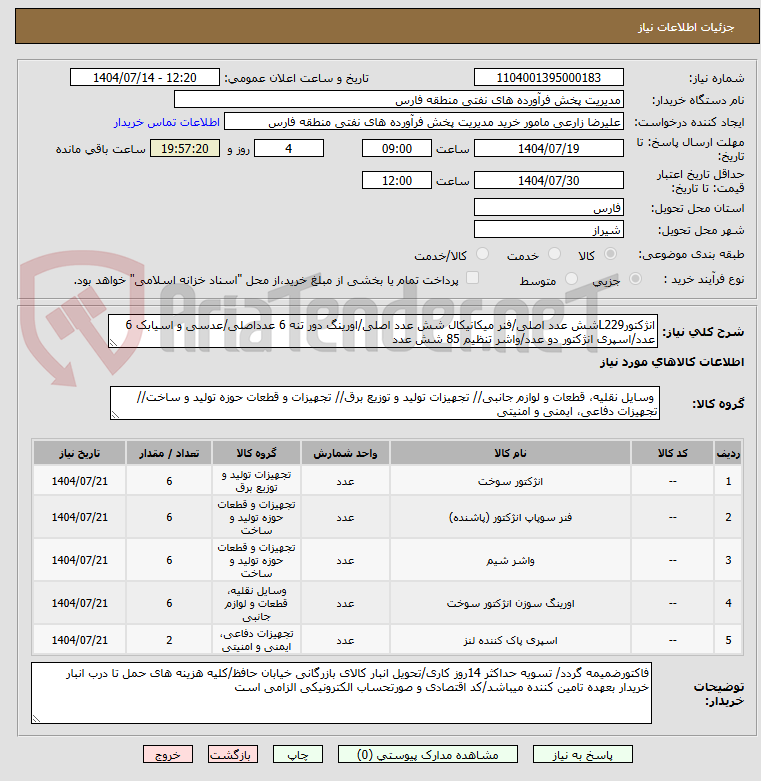Click the resize handle of buyer notes textarea
The width and height of the screenshot is (761, 781).
(36, 719)
